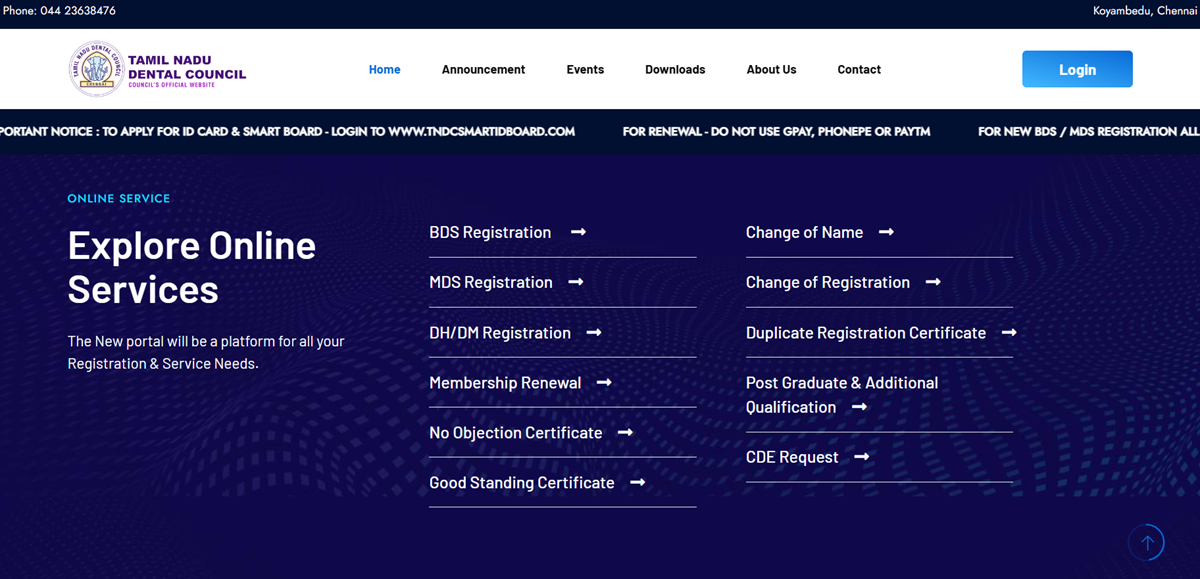The width and height of the screenshot is (1200, 579).
Task: Open the Contact page
Action: pyautogui.click(x=859, y=70)
